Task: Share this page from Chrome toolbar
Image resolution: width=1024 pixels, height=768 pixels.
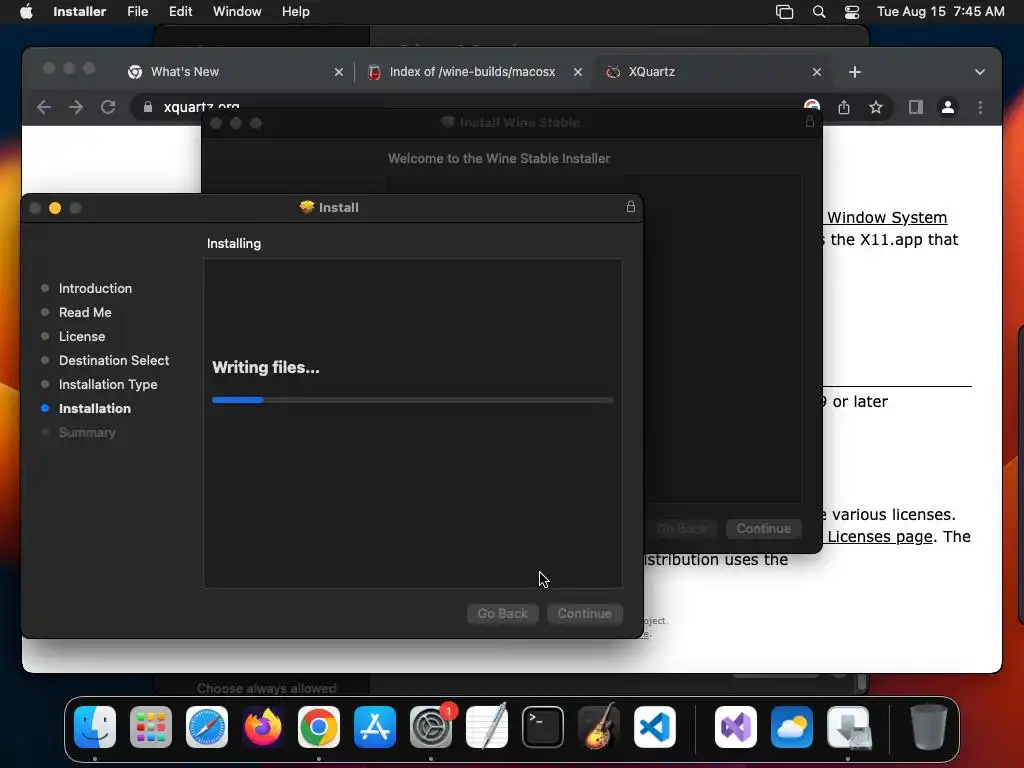Action: tap(844, 107)
